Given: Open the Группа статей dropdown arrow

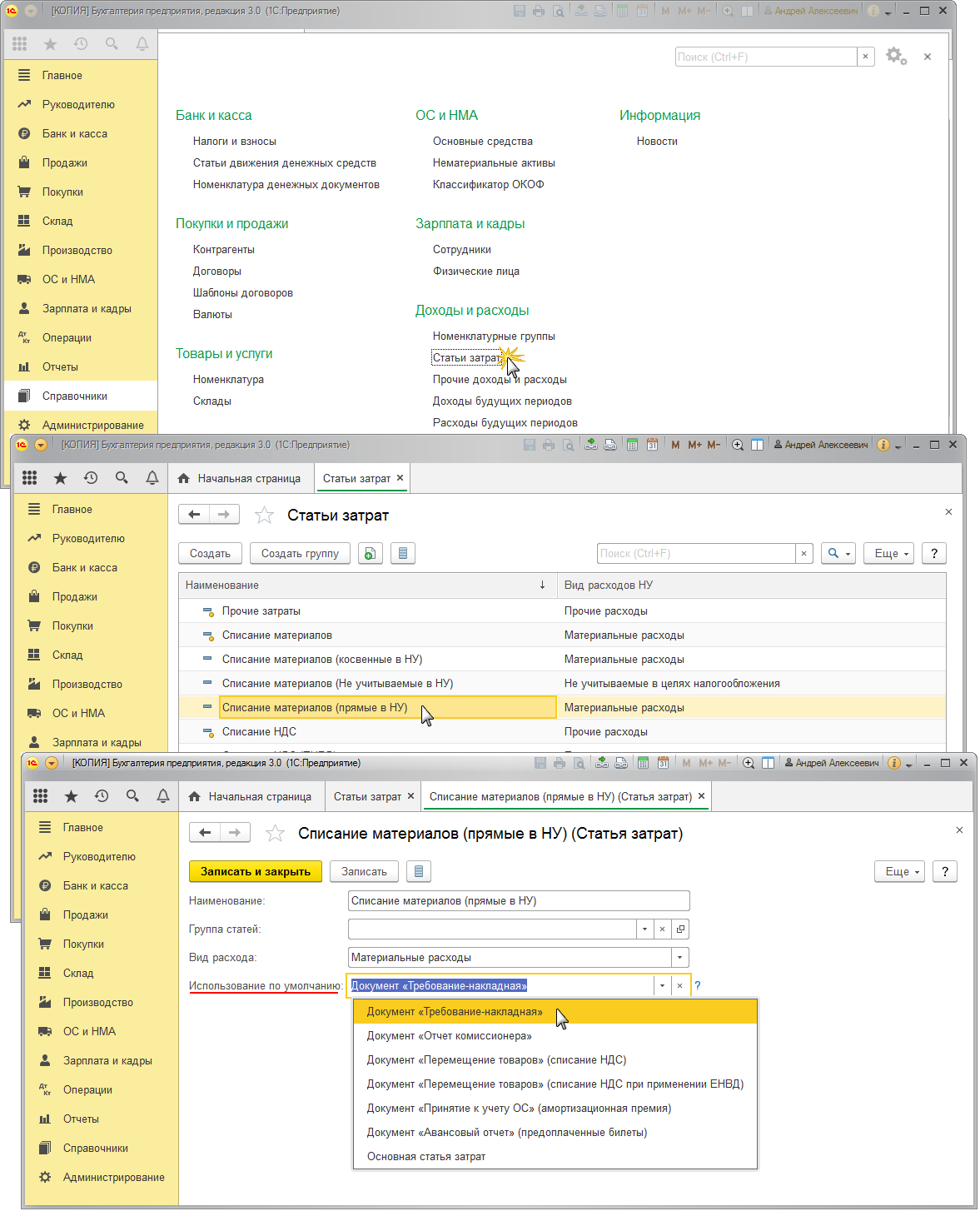Looking at the screenshot, I should 645,929.
